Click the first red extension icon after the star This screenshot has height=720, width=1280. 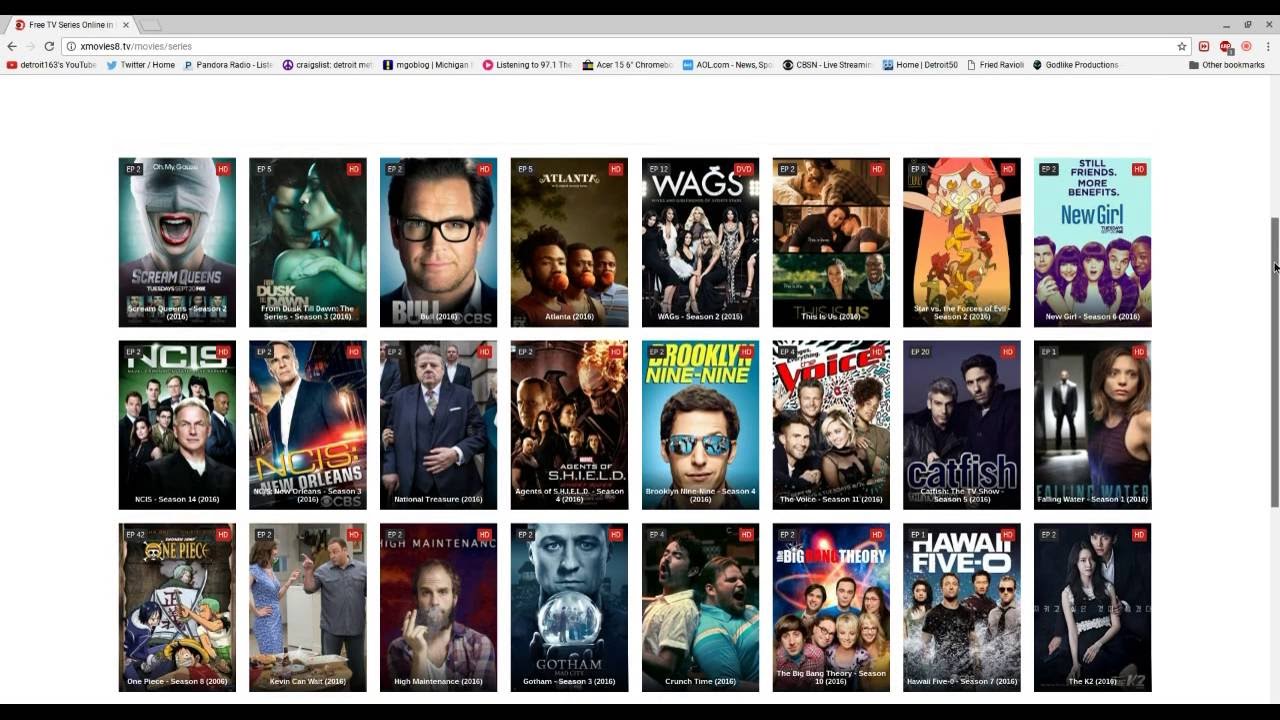(x=1204, y=46)
